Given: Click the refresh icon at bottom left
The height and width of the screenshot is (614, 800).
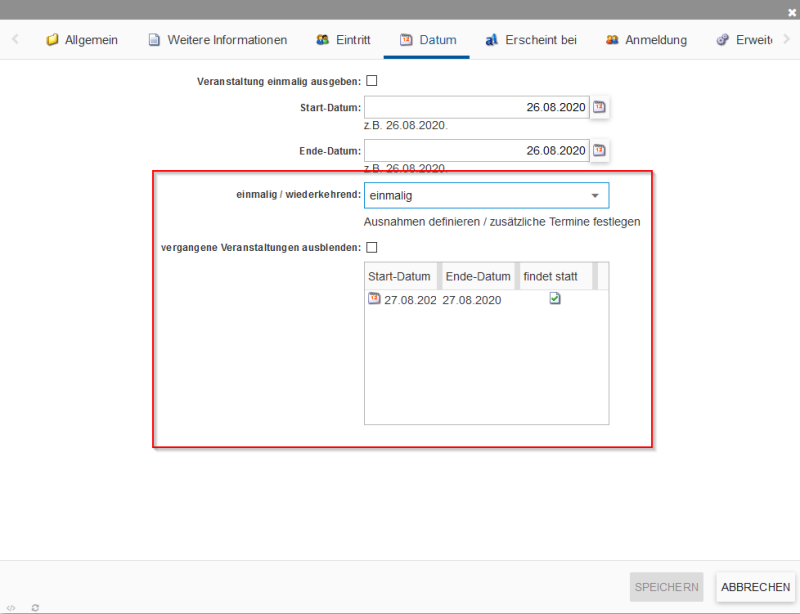Looking at the screenshot, I should tap(35, 607).
